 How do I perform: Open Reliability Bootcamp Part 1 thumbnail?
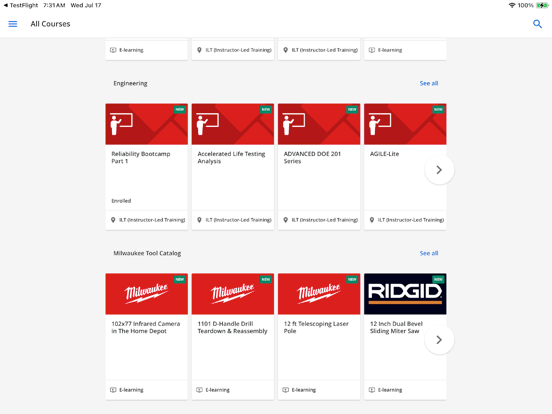click(146, 124)
